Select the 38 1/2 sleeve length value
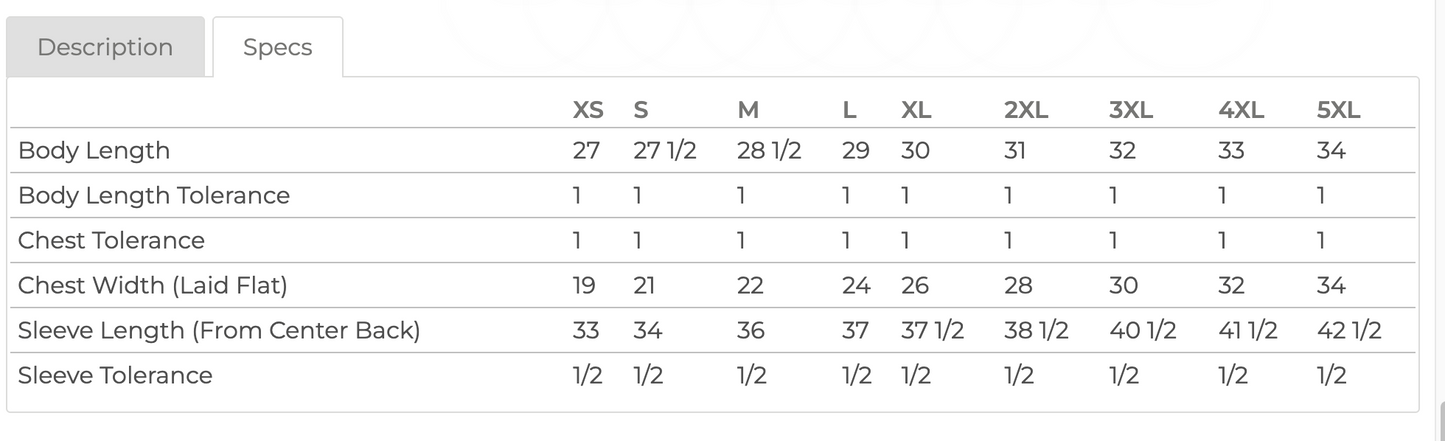This screenshot has width=1445, height=441. [x=1036, y=330]
